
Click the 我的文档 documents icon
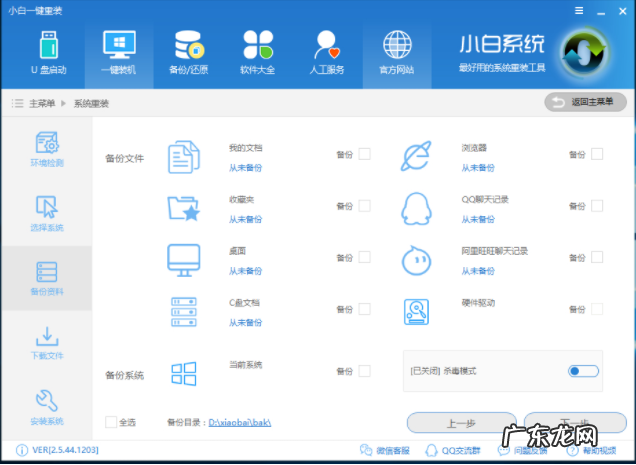pyautogui.click(x=184, y=157)
